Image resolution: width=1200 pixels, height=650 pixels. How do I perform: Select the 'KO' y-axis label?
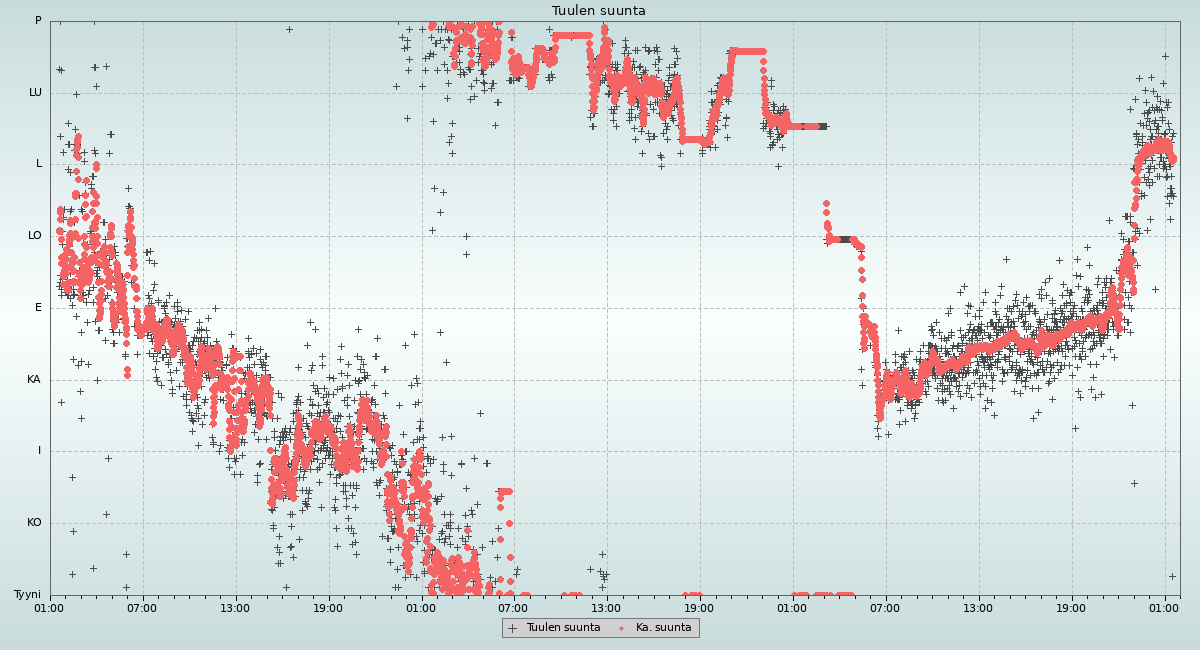click(34, 523)
